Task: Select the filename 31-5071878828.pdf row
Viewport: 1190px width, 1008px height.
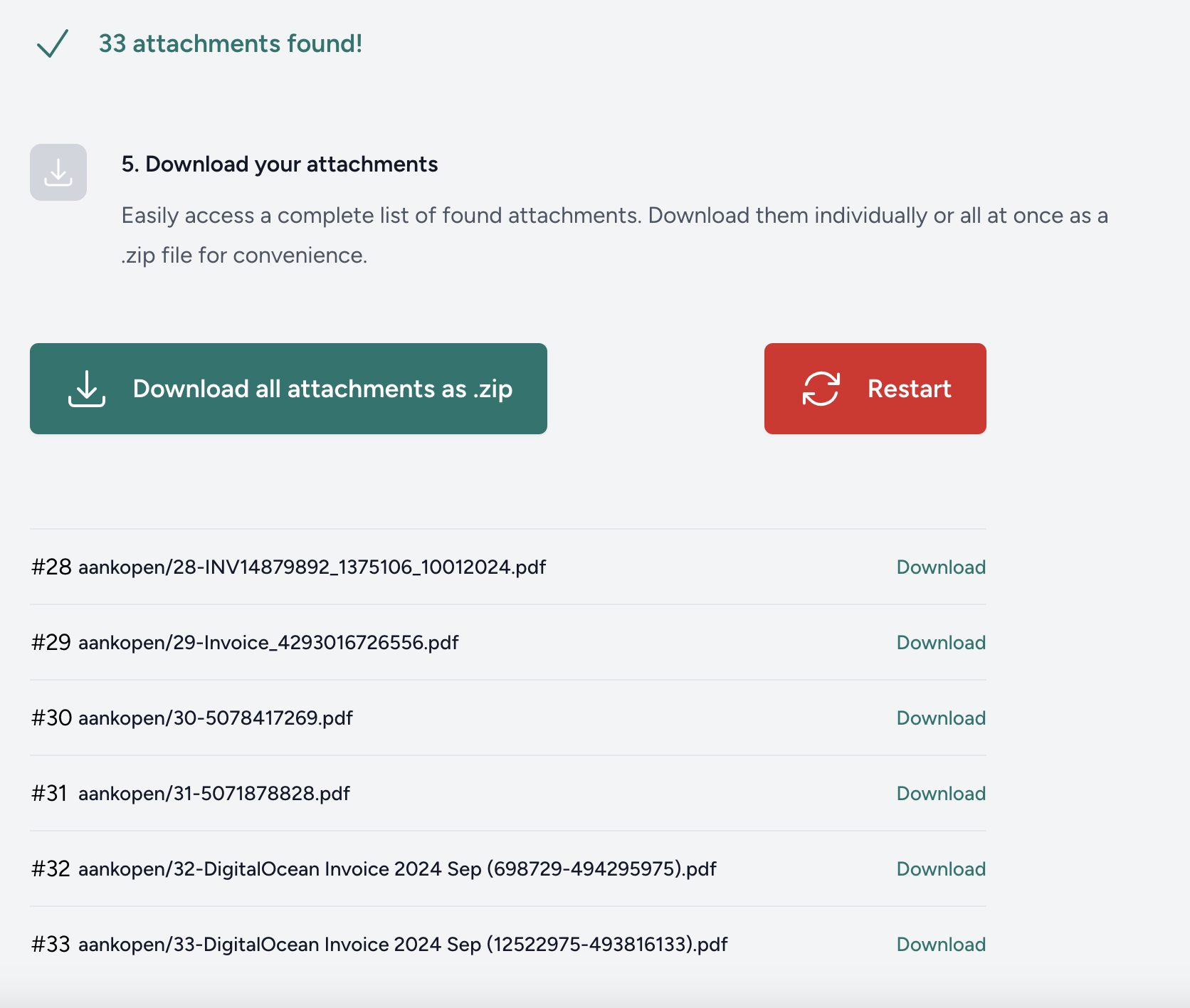Action: (214, 794)
